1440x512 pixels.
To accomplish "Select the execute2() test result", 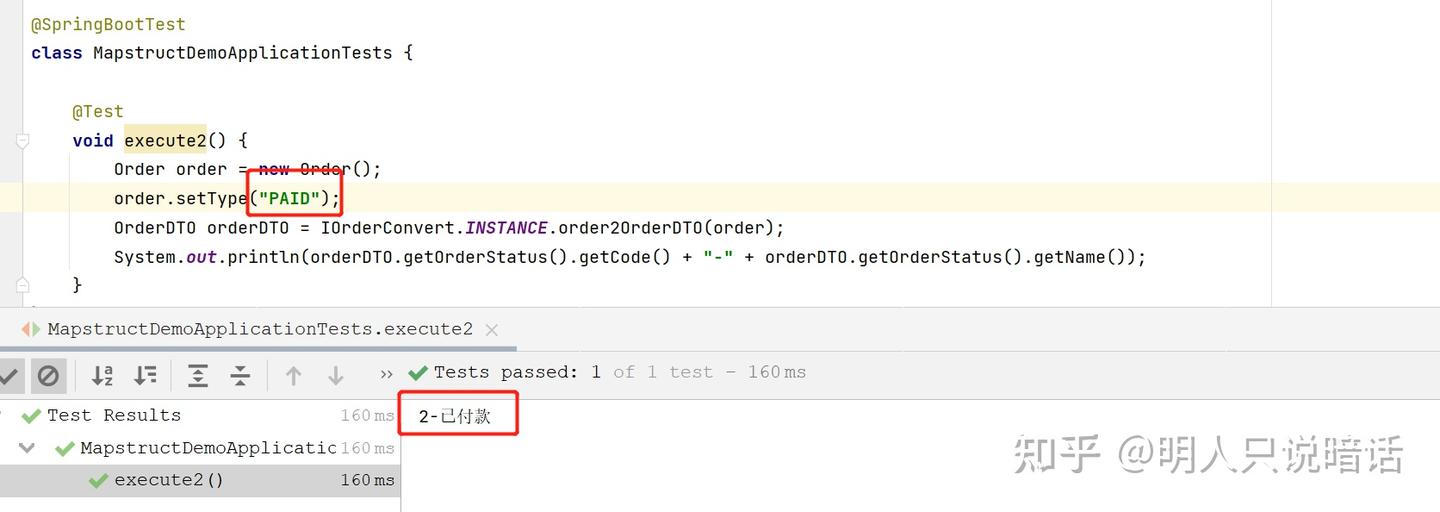I will point(168,480).
